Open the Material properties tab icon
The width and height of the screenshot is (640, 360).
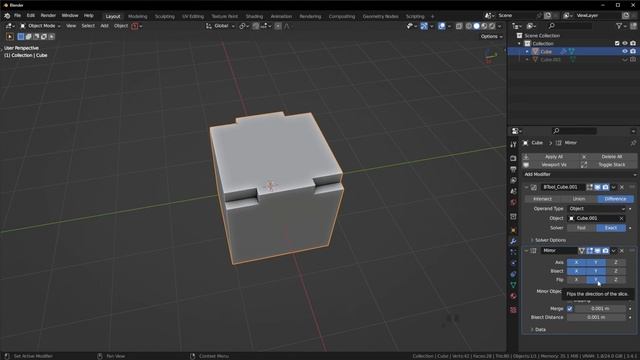(513, 296)
